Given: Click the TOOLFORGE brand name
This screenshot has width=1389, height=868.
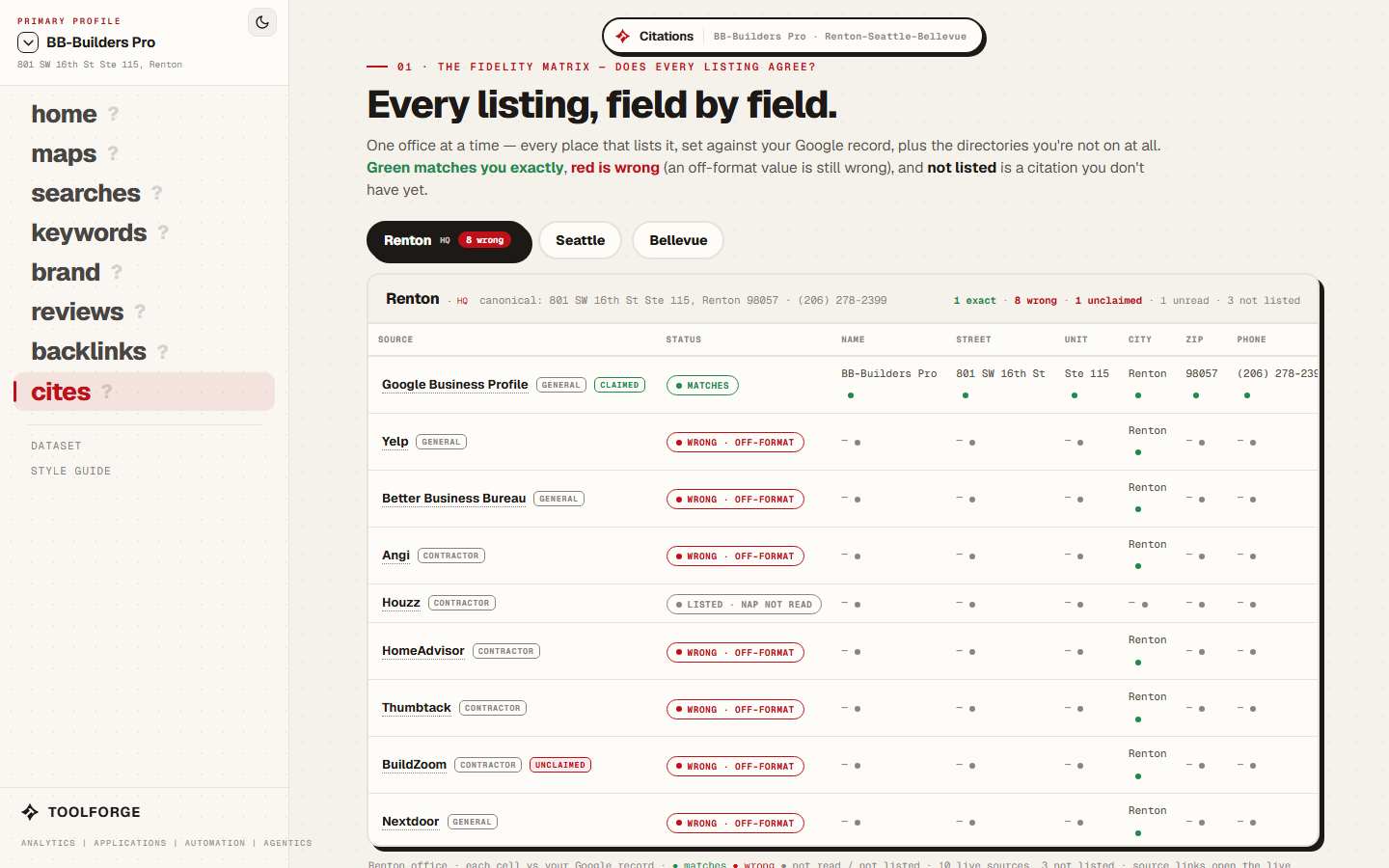Looking at the screenshot, I should pos(95,812).
